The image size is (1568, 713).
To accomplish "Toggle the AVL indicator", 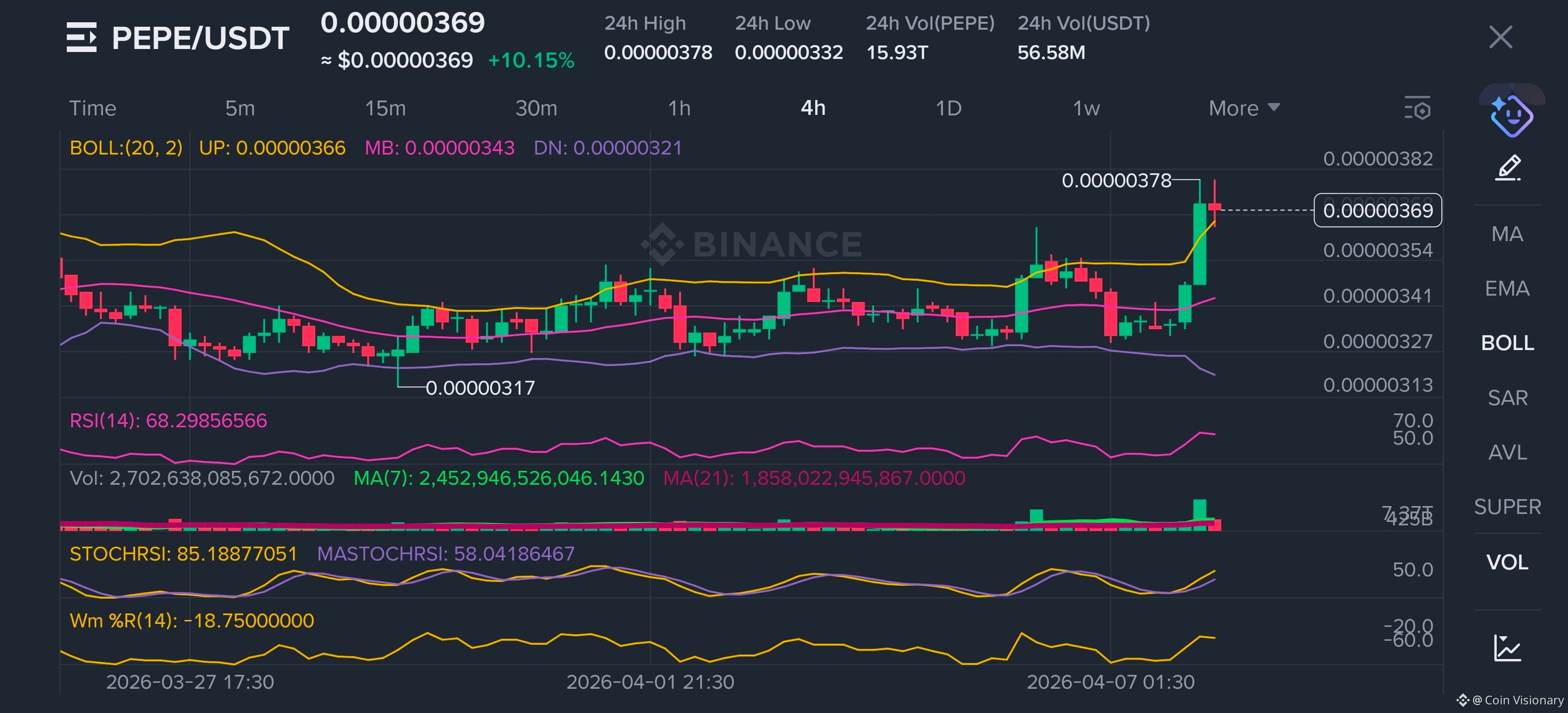I will (x=1507, y=452).
